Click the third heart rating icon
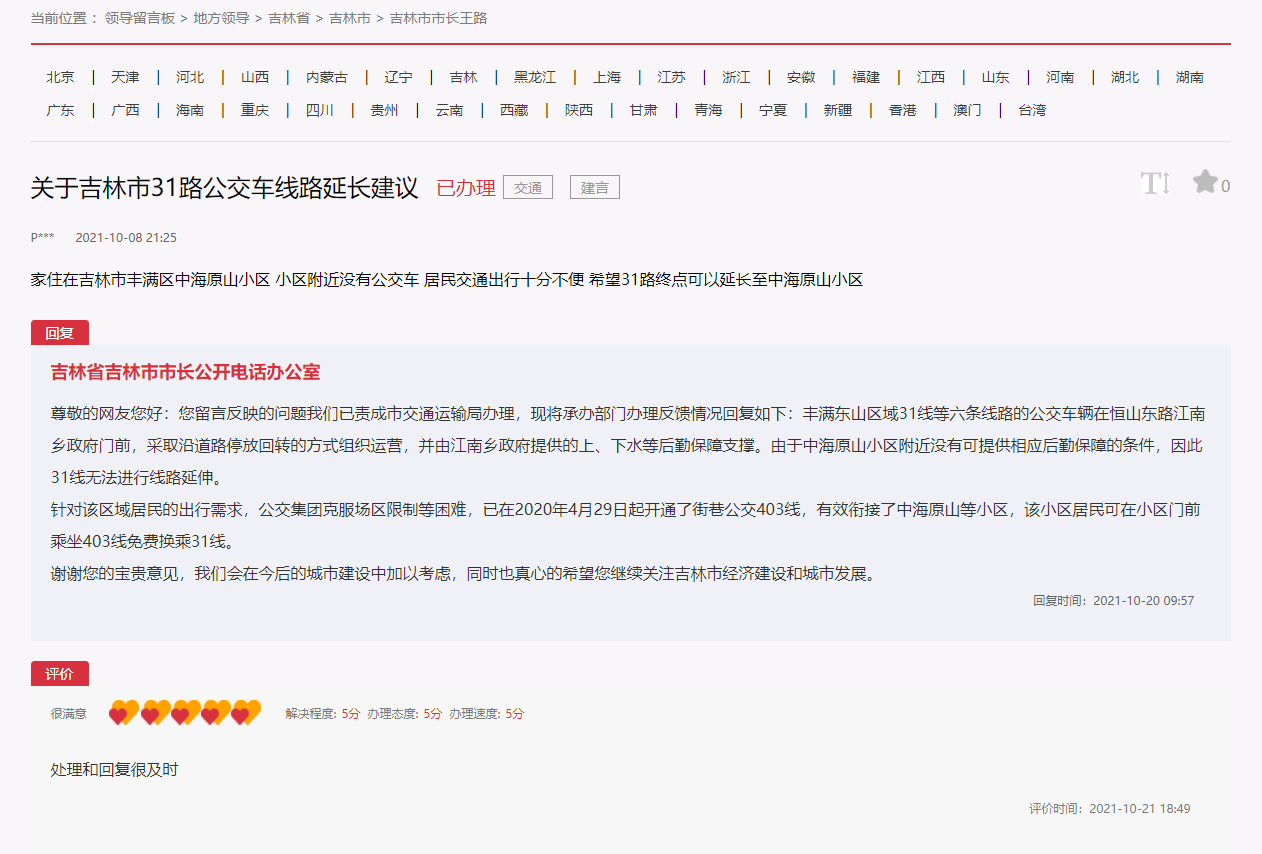The width and height of the screenshot is (1262, 854). pos(185,713)
